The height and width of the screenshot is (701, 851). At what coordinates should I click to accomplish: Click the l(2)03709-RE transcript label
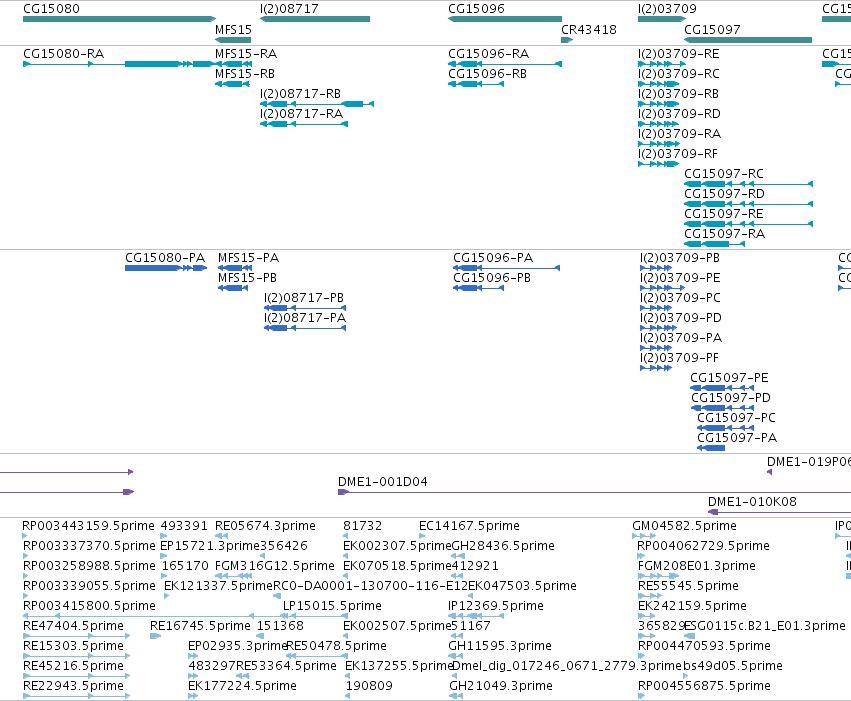click(678, 54)
